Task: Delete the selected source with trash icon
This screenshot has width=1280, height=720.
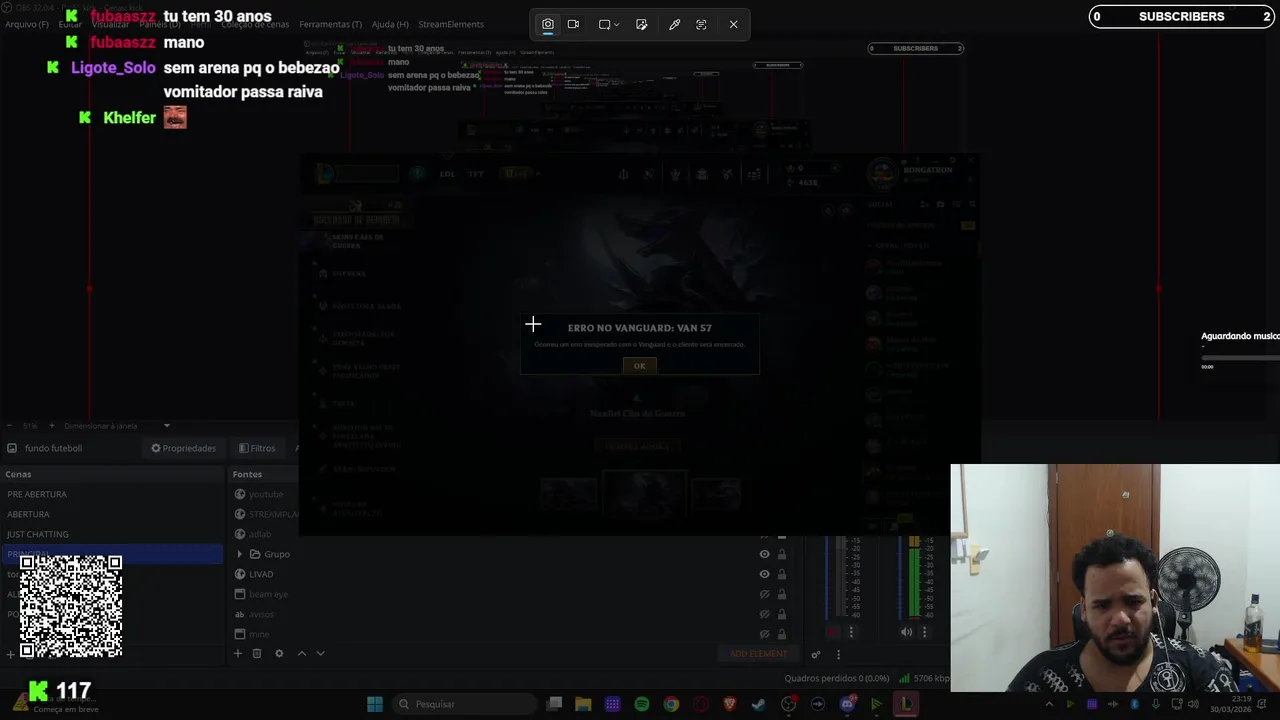Action: coord(257,653)
